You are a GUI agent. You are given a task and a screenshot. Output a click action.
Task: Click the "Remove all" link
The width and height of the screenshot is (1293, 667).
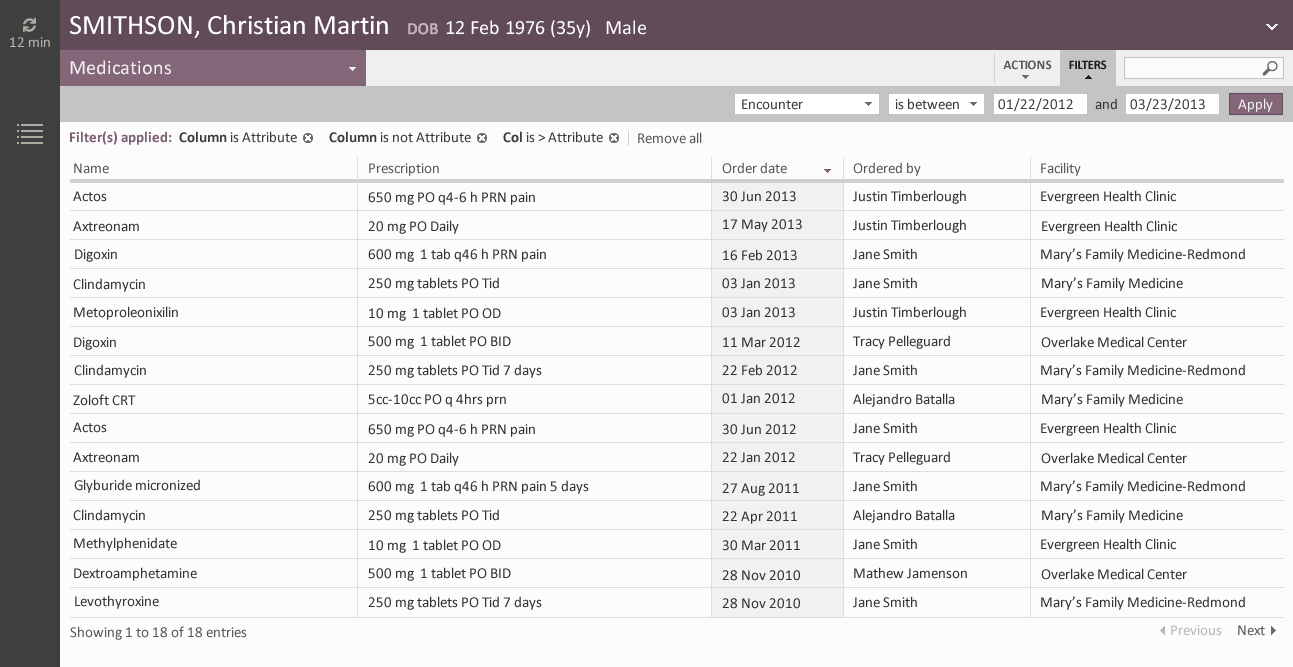pos(669,138)
